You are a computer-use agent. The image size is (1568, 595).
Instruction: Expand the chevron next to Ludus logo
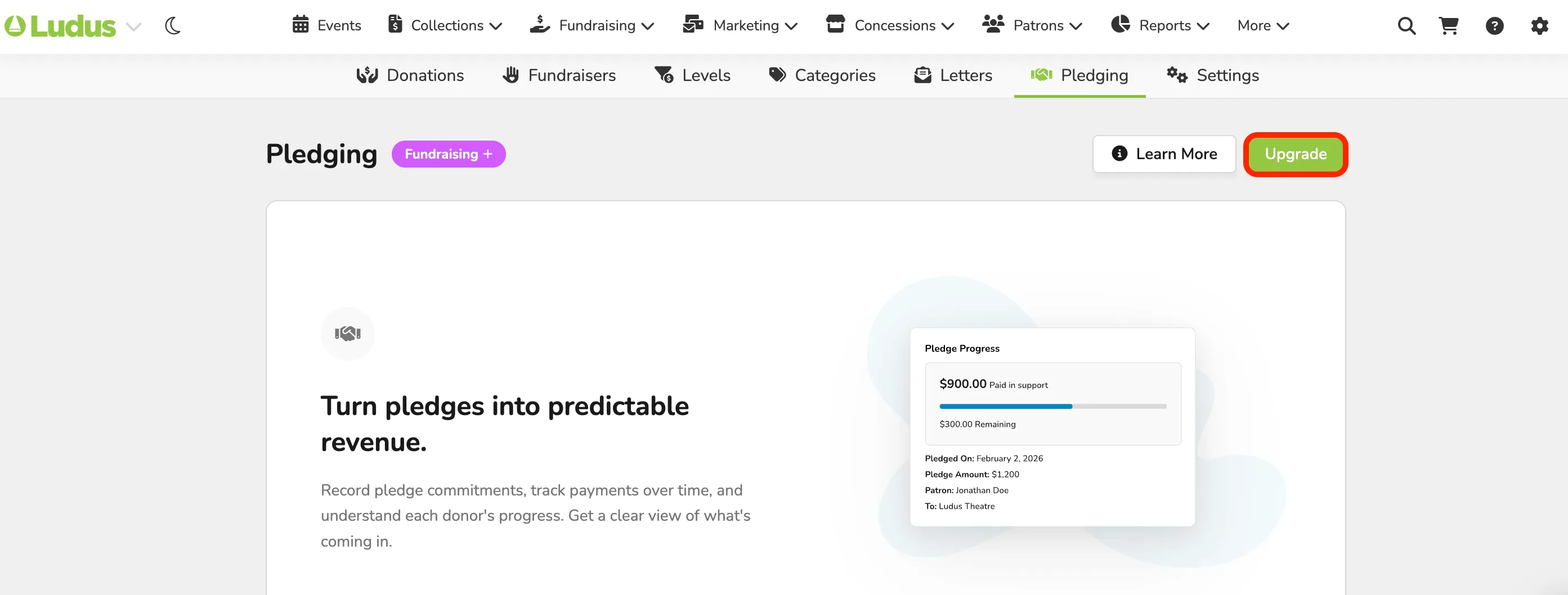click(x=133, y=27)
